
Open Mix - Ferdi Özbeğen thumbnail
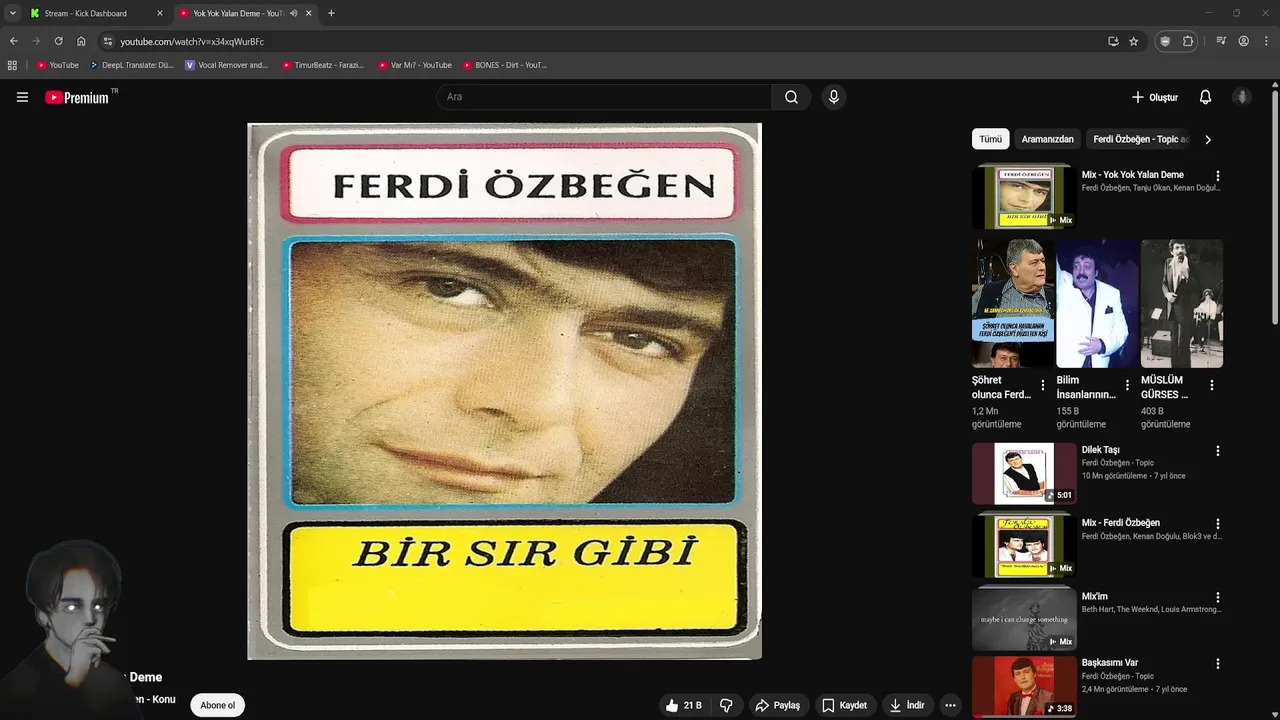1024,546
